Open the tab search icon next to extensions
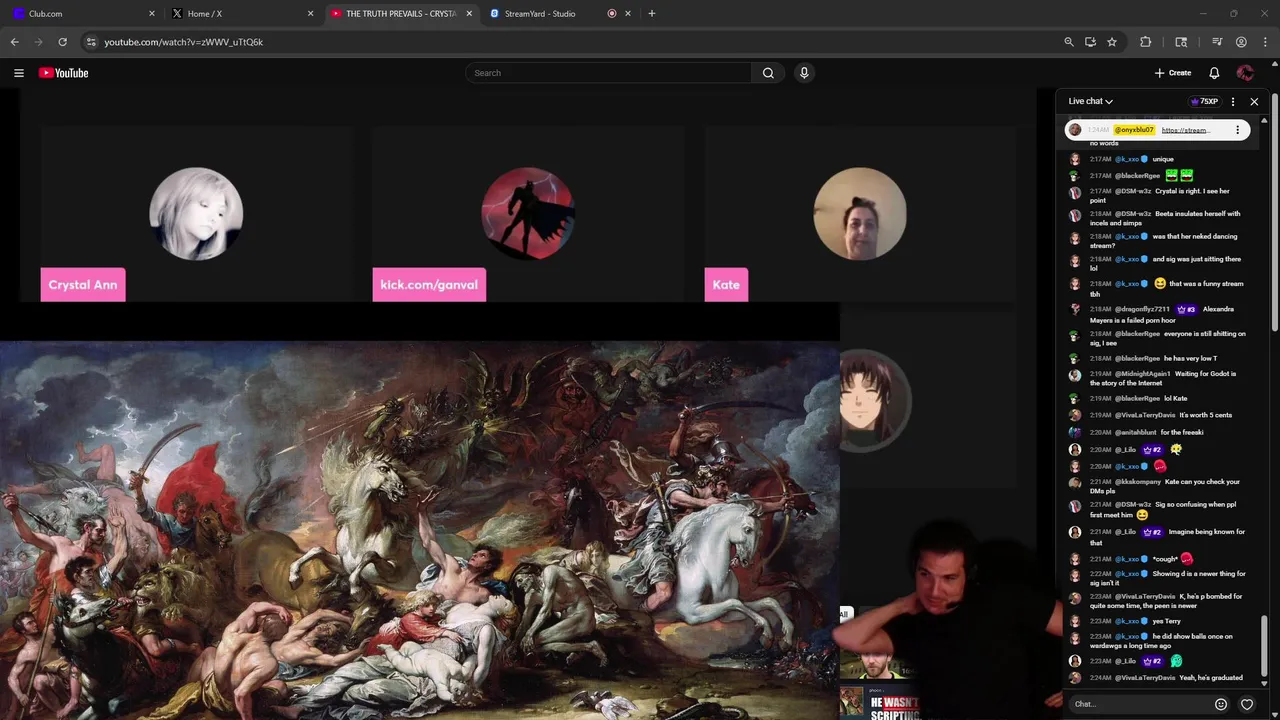The width and height of the screenshot is (1280, 720). coord(1181,42)
